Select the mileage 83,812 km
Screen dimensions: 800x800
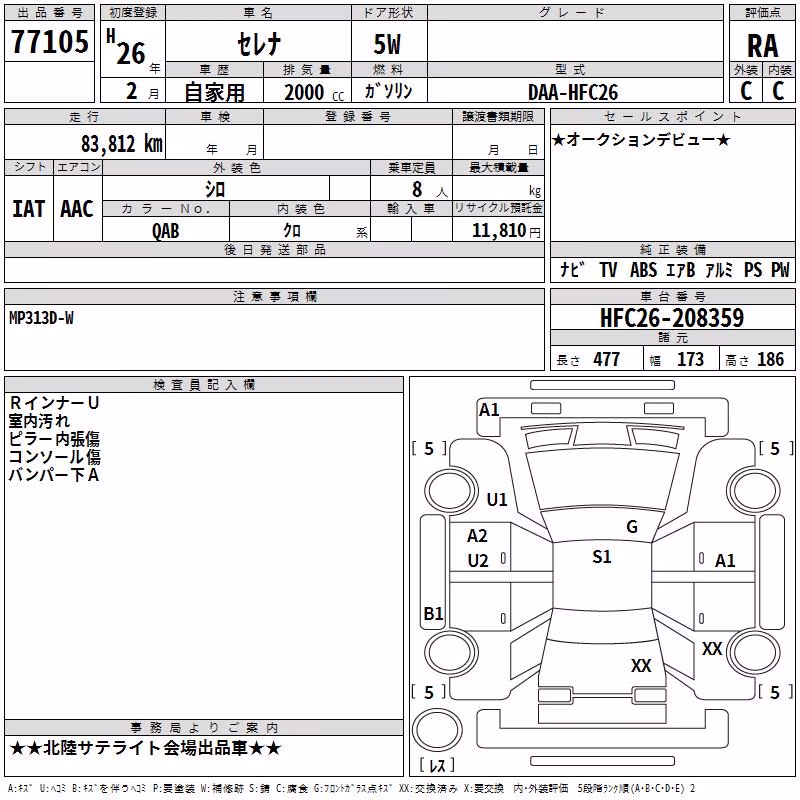pyautogui.click(x=121, y=144)
